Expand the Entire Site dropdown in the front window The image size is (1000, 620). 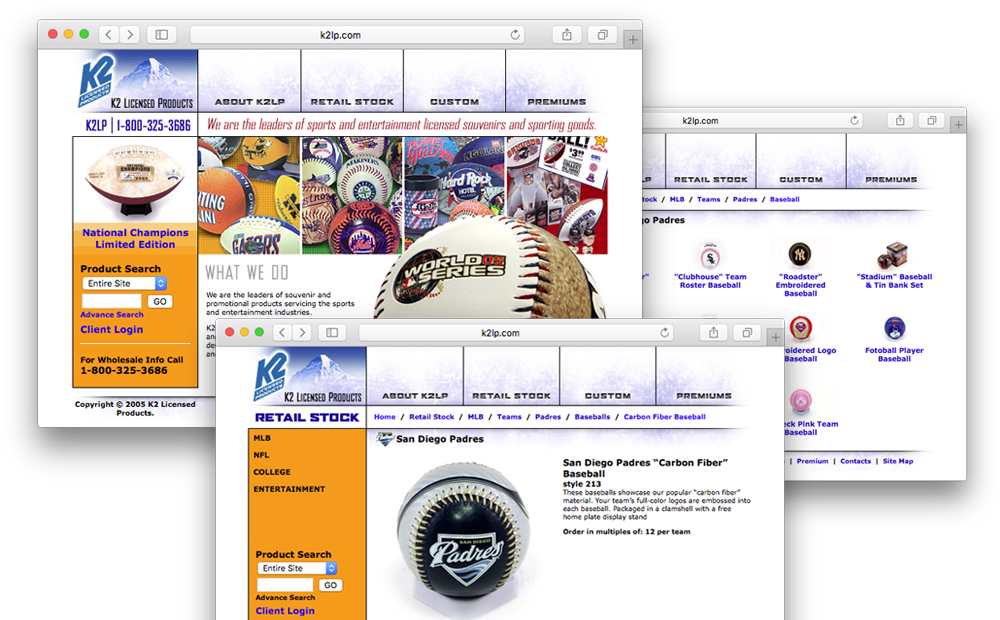coord(297,568)
